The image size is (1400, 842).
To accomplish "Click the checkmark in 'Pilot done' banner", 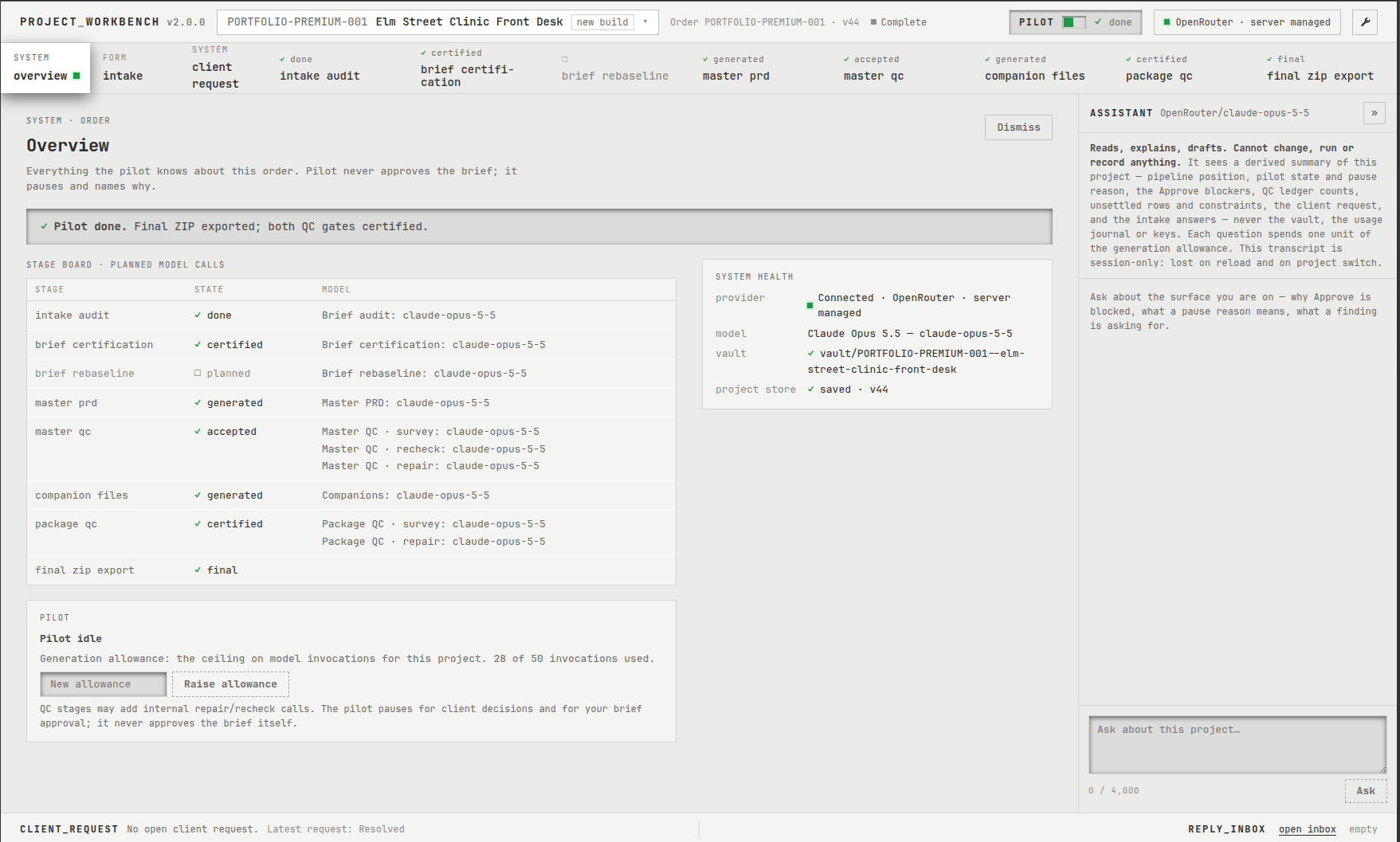I will click(x=44, y=226).
